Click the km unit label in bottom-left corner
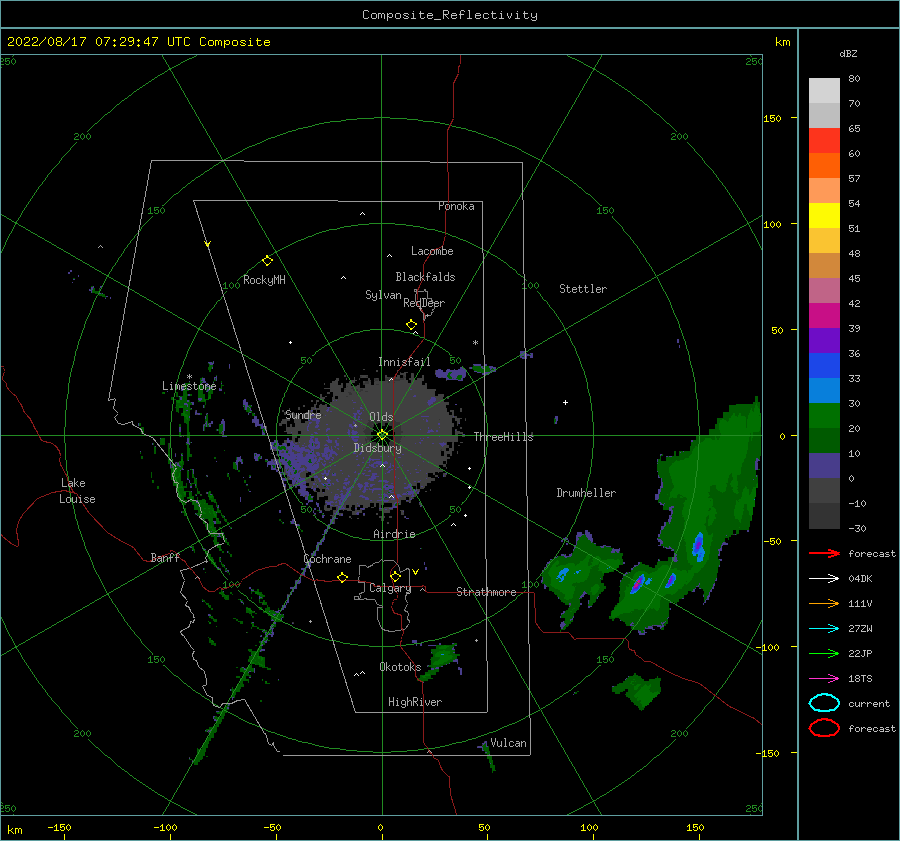Viewport: 900px width, 841px height. 14,830
